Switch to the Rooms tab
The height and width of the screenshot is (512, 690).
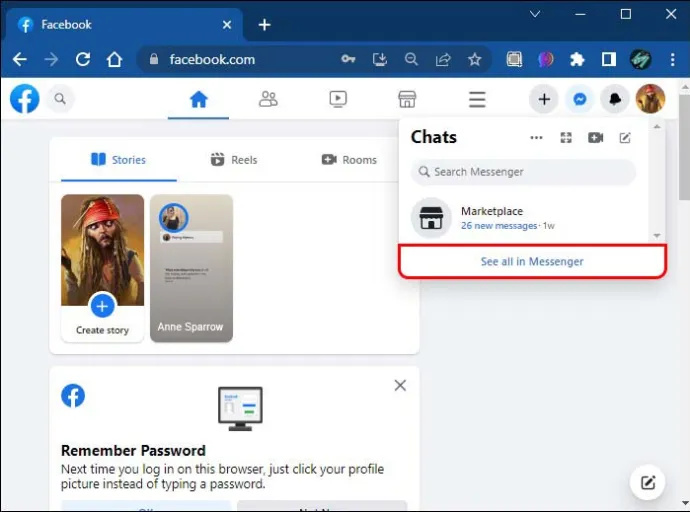click(349, 160)
